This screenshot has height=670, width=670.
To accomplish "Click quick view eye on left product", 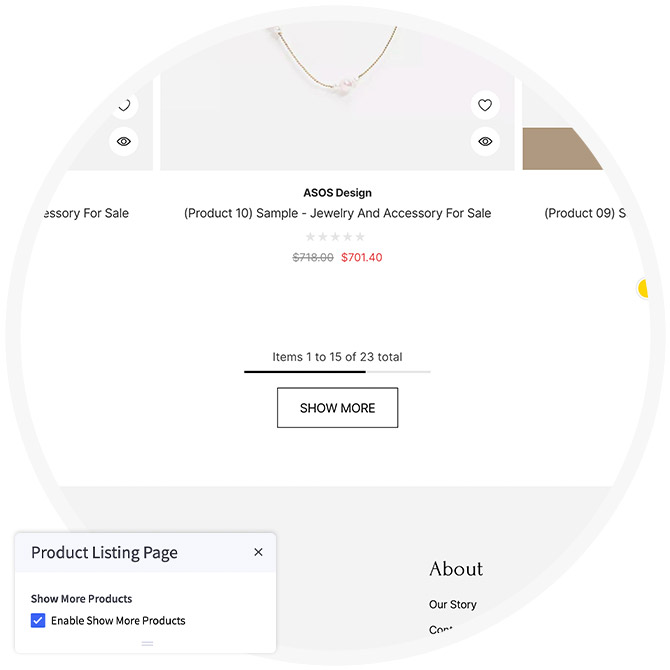I will click(x=124, y=142).
